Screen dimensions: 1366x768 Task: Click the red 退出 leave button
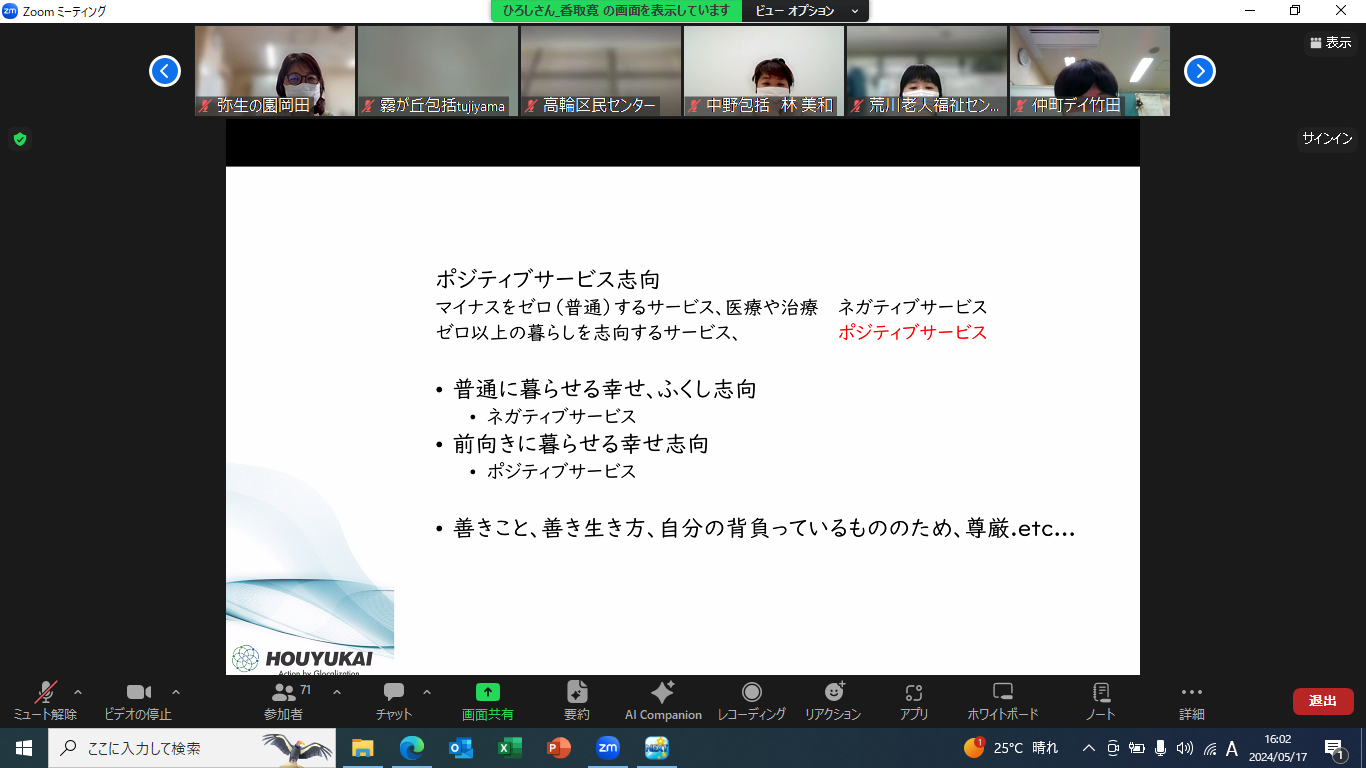(x=1322, y=701)
